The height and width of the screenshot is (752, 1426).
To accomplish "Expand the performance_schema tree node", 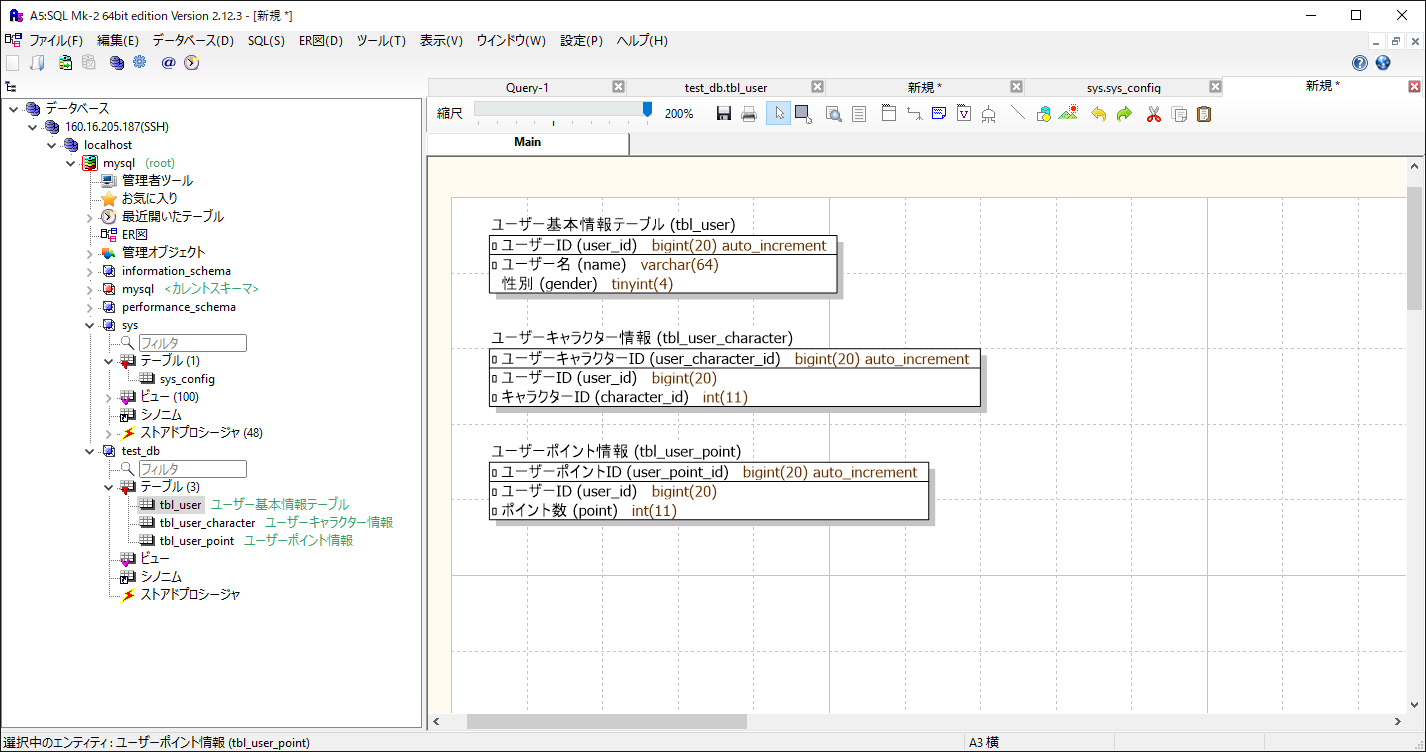I will 89,306.
